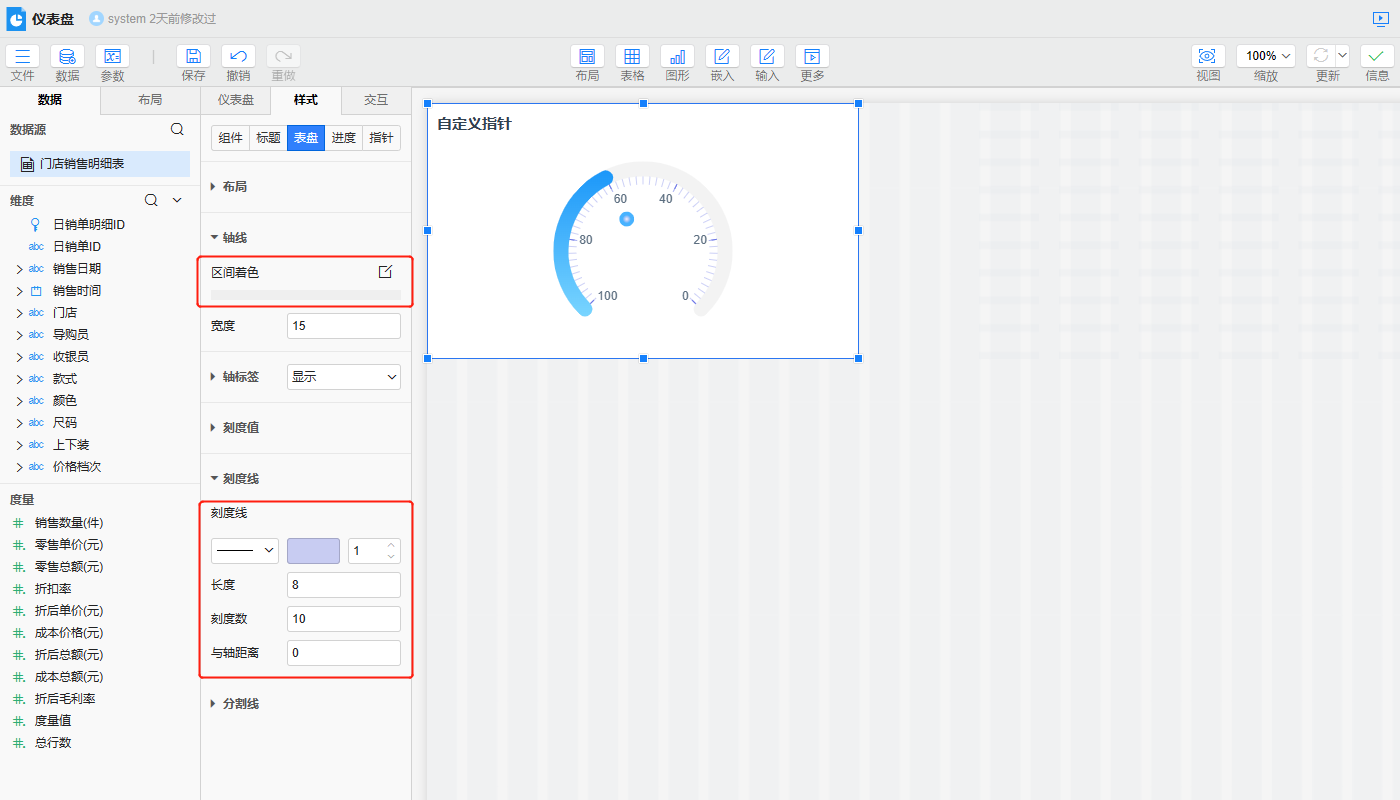This screenshot has width=1400, height=800.
Task: Open the 轴标签 display dropdown
Action: 343,377
